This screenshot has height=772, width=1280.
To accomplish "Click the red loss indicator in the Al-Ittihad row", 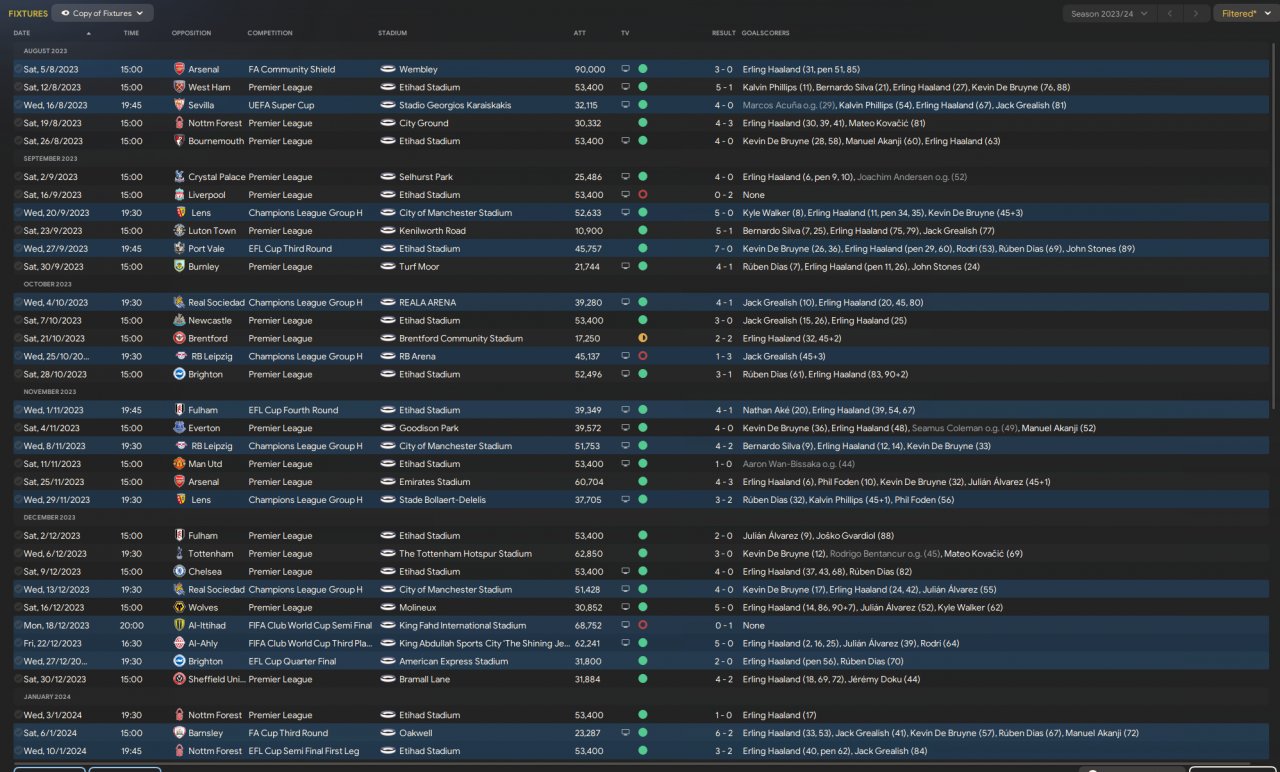I will click(x=642, y=626).
